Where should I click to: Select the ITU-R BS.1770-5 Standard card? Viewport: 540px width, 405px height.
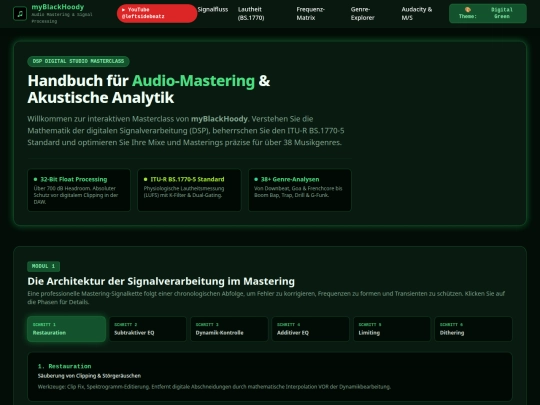189,190
